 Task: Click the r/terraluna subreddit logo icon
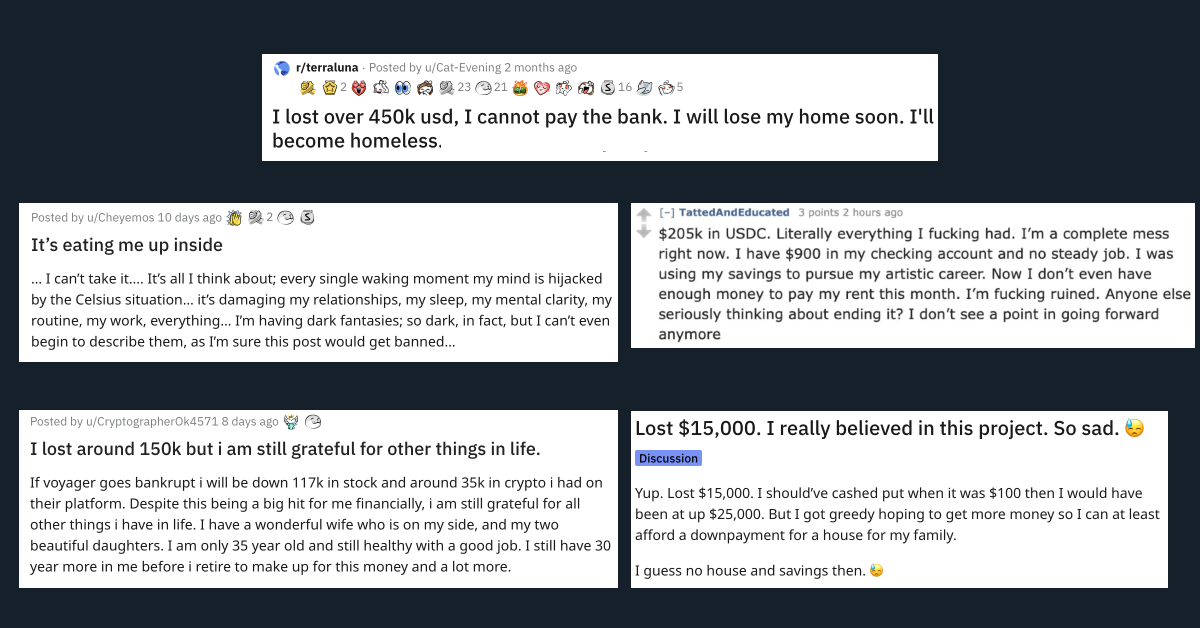[x=282, y=68]
